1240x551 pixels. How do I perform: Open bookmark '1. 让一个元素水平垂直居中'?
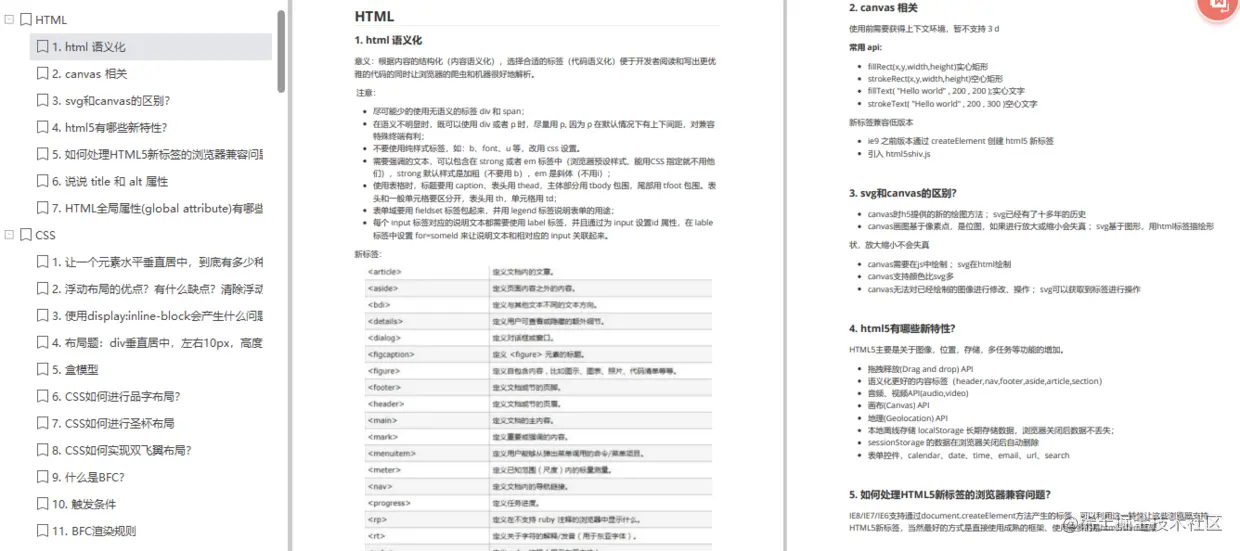pyautogui.click(x=158, y=262)
